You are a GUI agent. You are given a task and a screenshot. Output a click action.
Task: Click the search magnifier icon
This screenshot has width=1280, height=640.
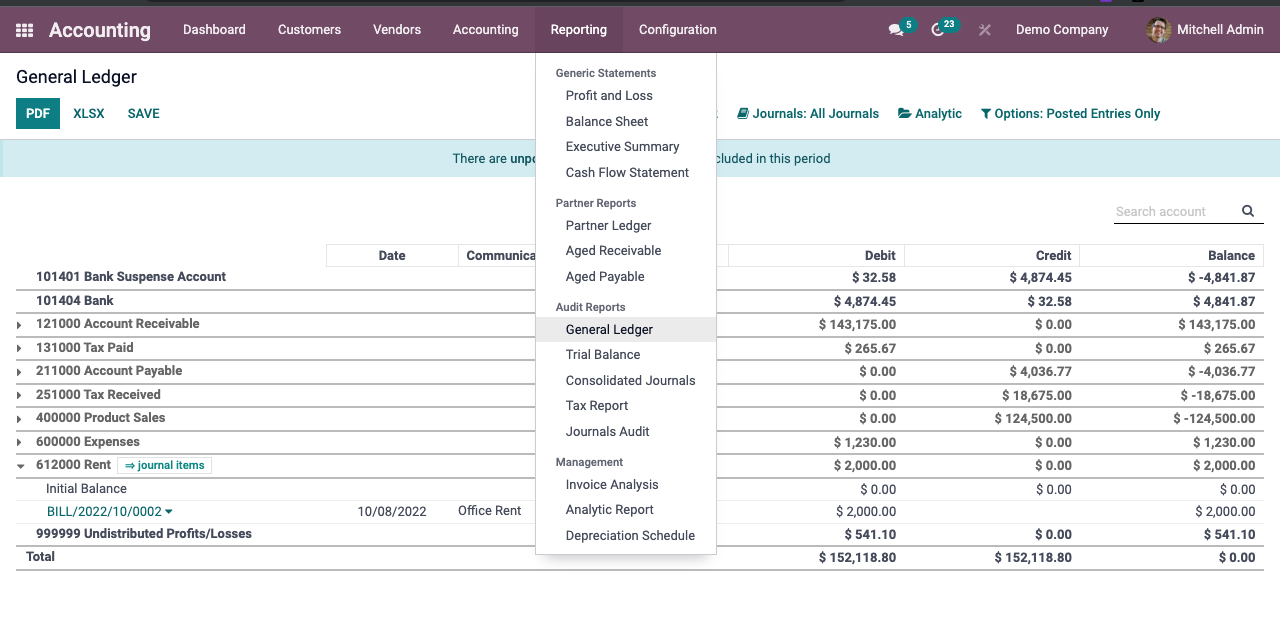[x=1248, y=211]
